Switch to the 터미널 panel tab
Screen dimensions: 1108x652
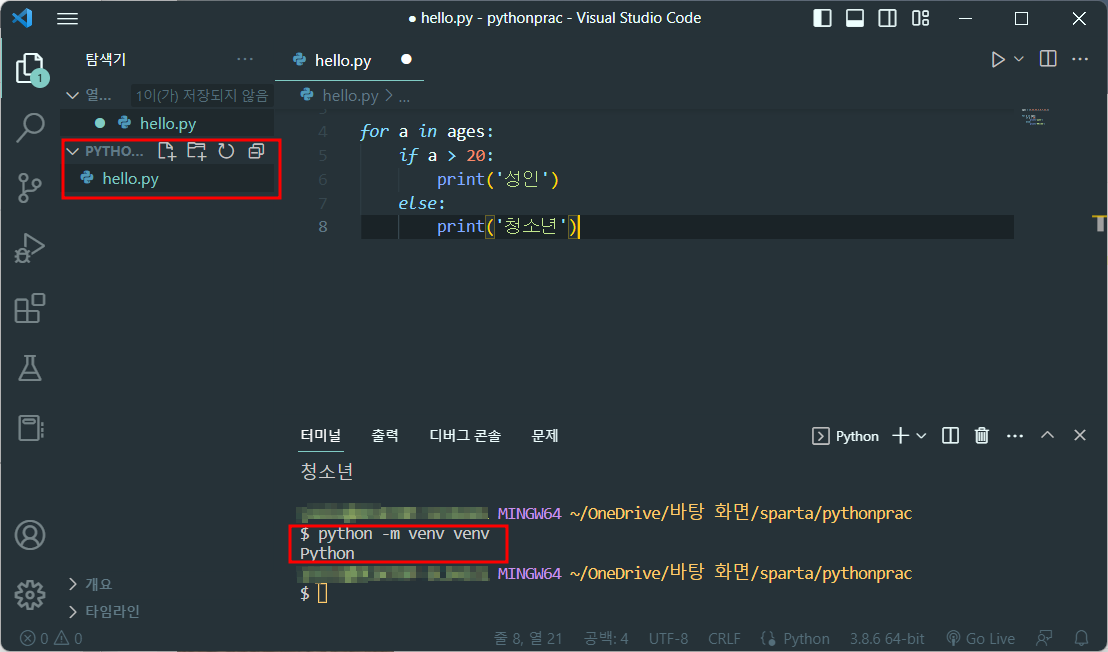pos(321,436)
